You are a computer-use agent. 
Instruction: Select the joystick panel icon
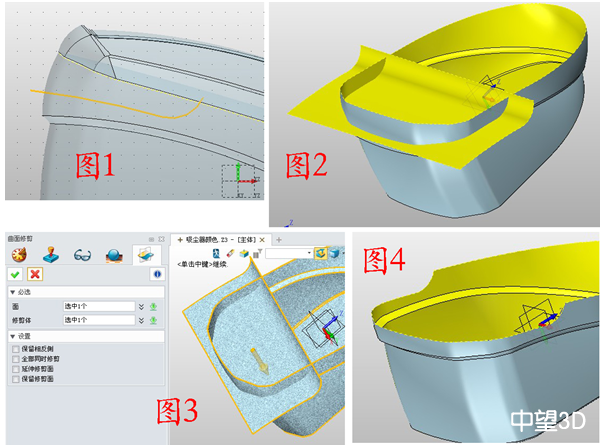click(52, 254)
